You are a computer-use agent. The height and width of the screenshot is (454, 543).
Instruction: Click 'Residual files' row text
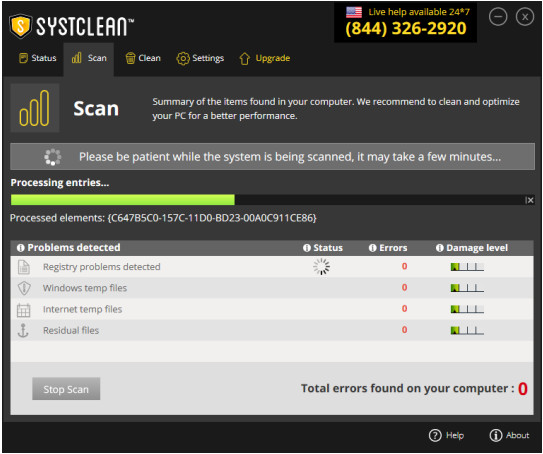pos(71,330)
